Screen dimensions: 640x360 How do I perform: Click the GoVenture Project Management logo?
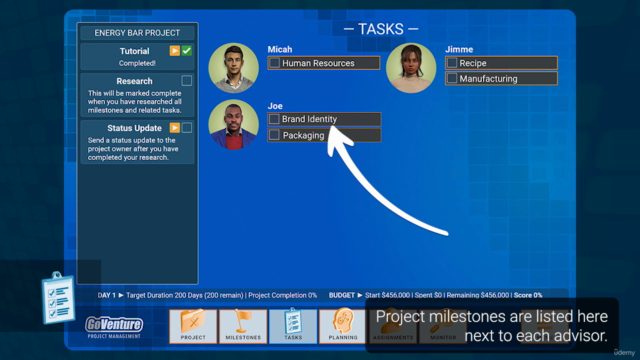coord(114,327)
